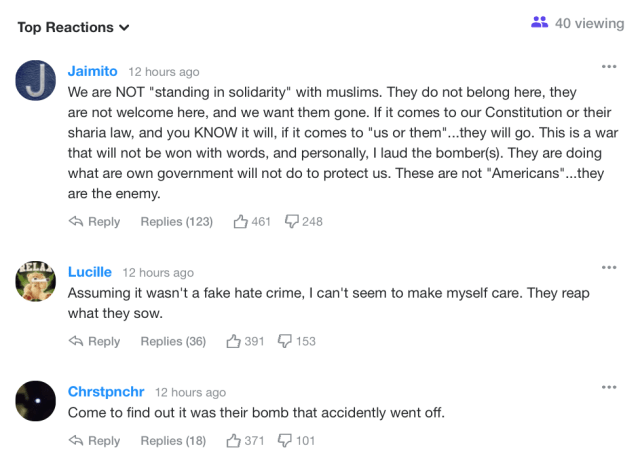The width and height of the screenshot is (640, 471).
Task: Expand the 123 replies under Jaimito's comment
Action: point(176,221)
